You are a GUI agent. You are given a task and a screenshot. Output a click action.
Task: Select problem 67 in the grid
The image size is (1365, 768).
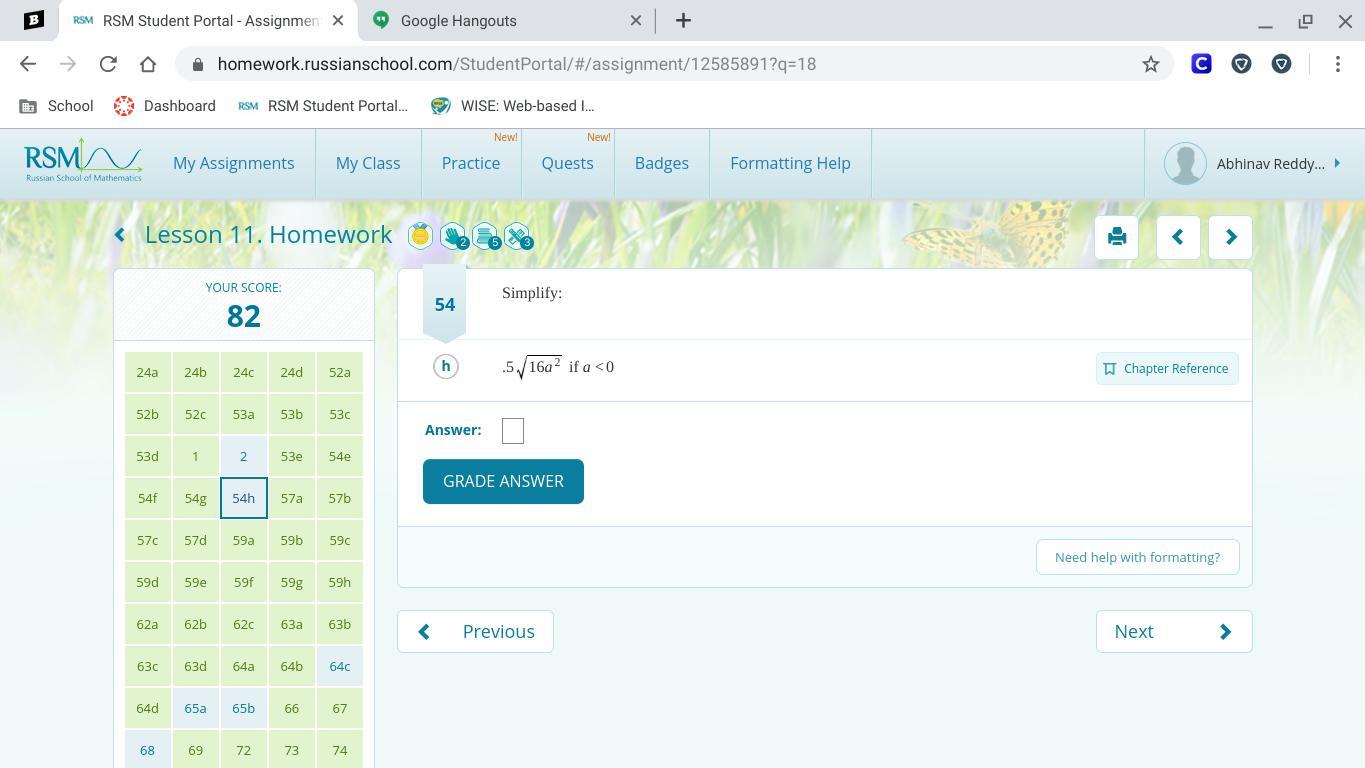pyautogui.click(x=340, y=708)
